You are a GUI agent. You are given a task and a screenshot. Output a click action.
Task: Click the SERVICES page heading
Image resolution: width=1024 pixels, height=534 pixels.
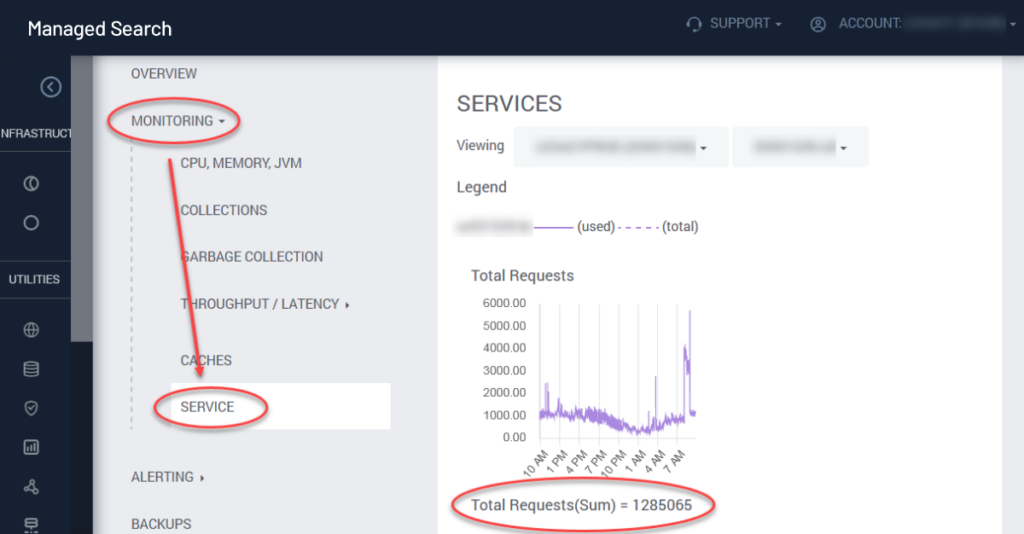point(509,104)
